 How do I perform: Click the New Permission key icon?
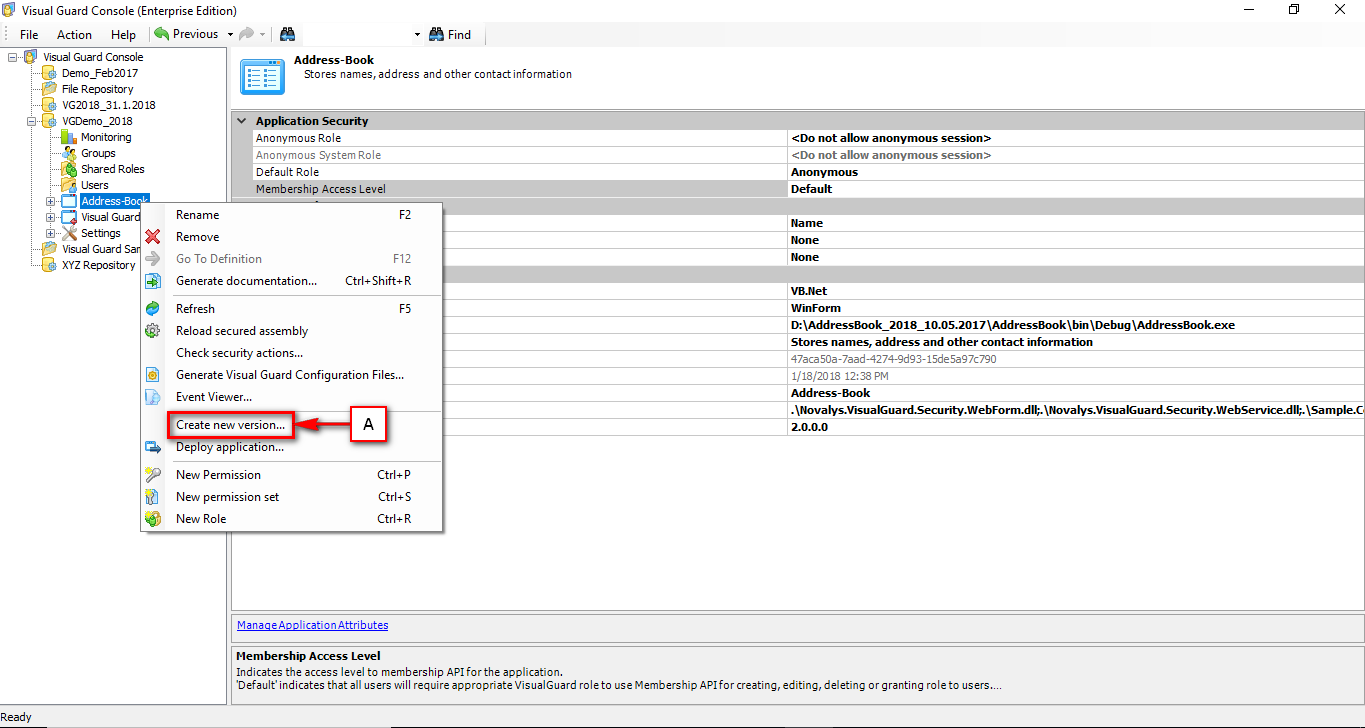tap(153, 474)
